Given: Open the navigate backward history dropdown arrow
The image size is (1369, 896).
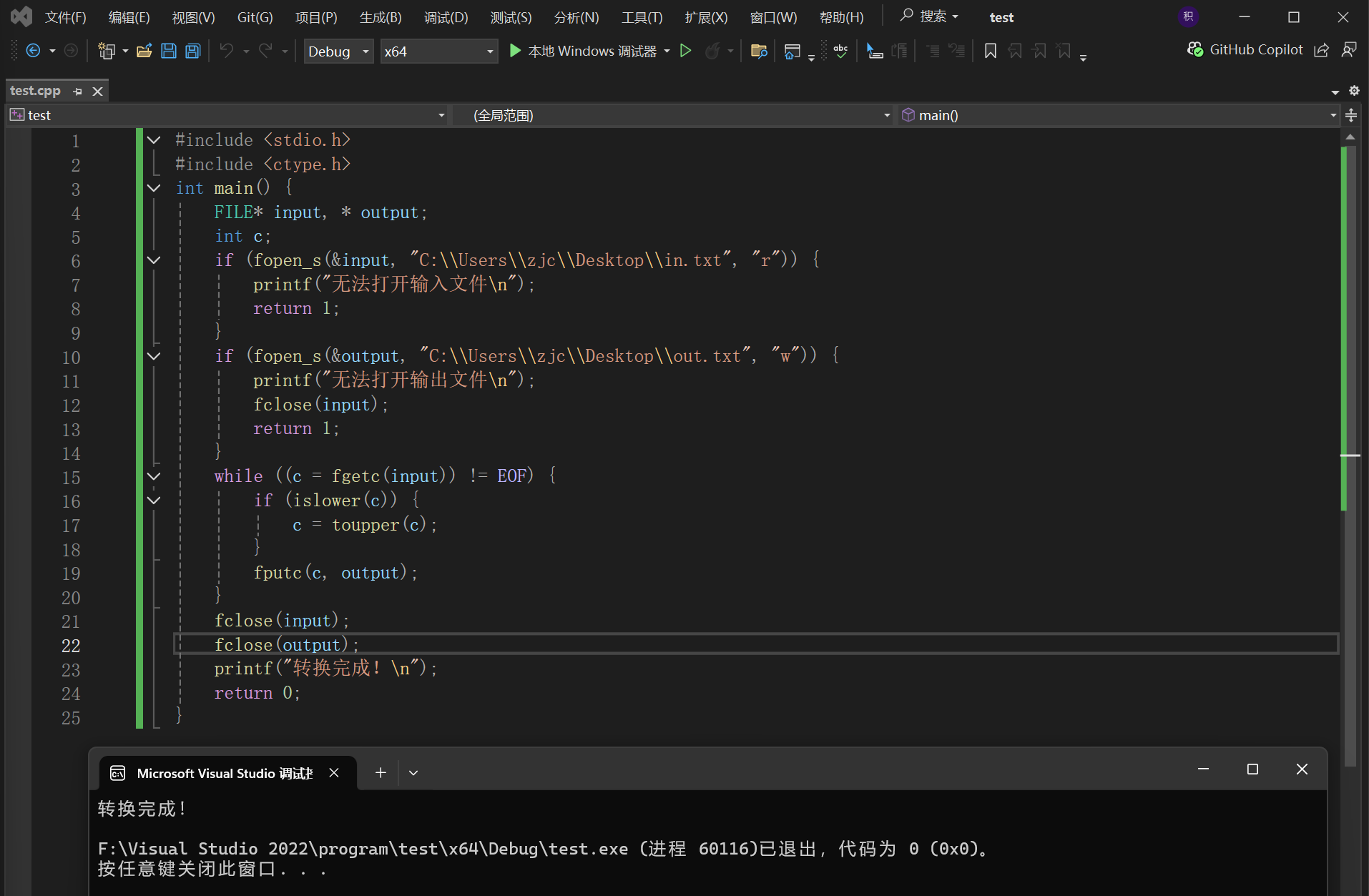Looking at the screenshot, I should pos(52,51).
